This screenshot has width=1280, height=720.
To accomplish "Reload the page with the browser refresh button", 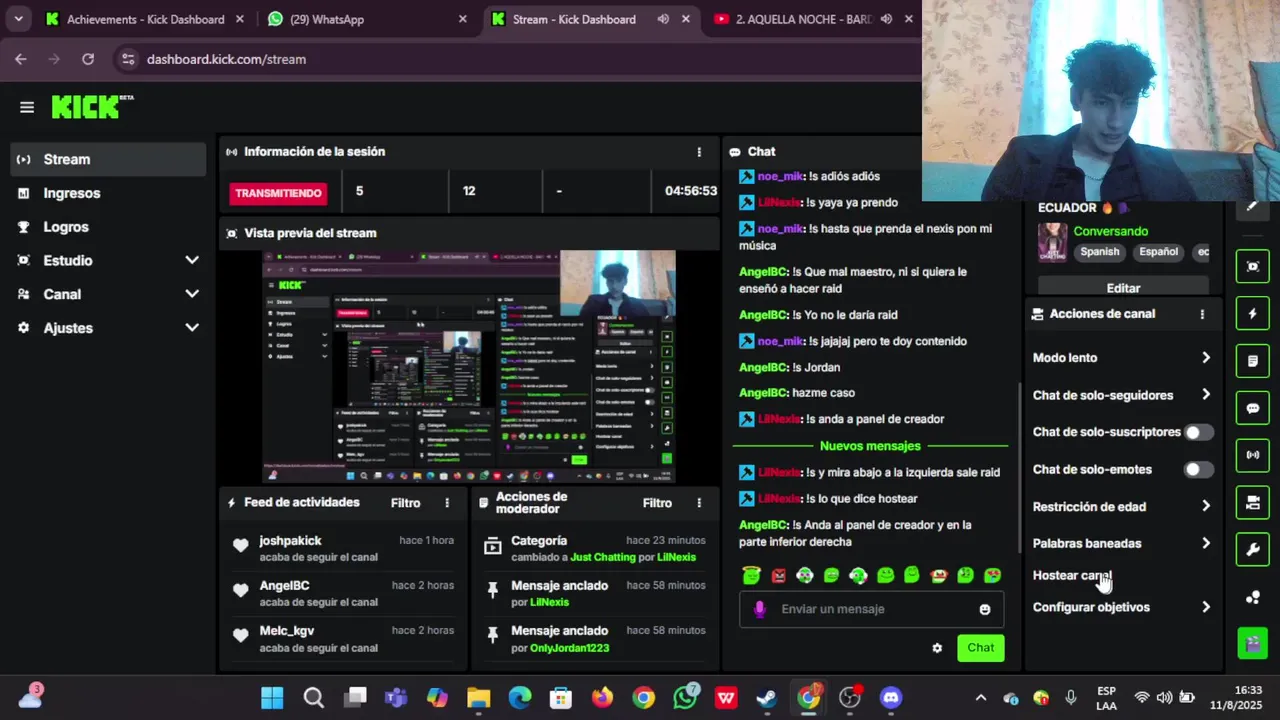I will point(88,59).
